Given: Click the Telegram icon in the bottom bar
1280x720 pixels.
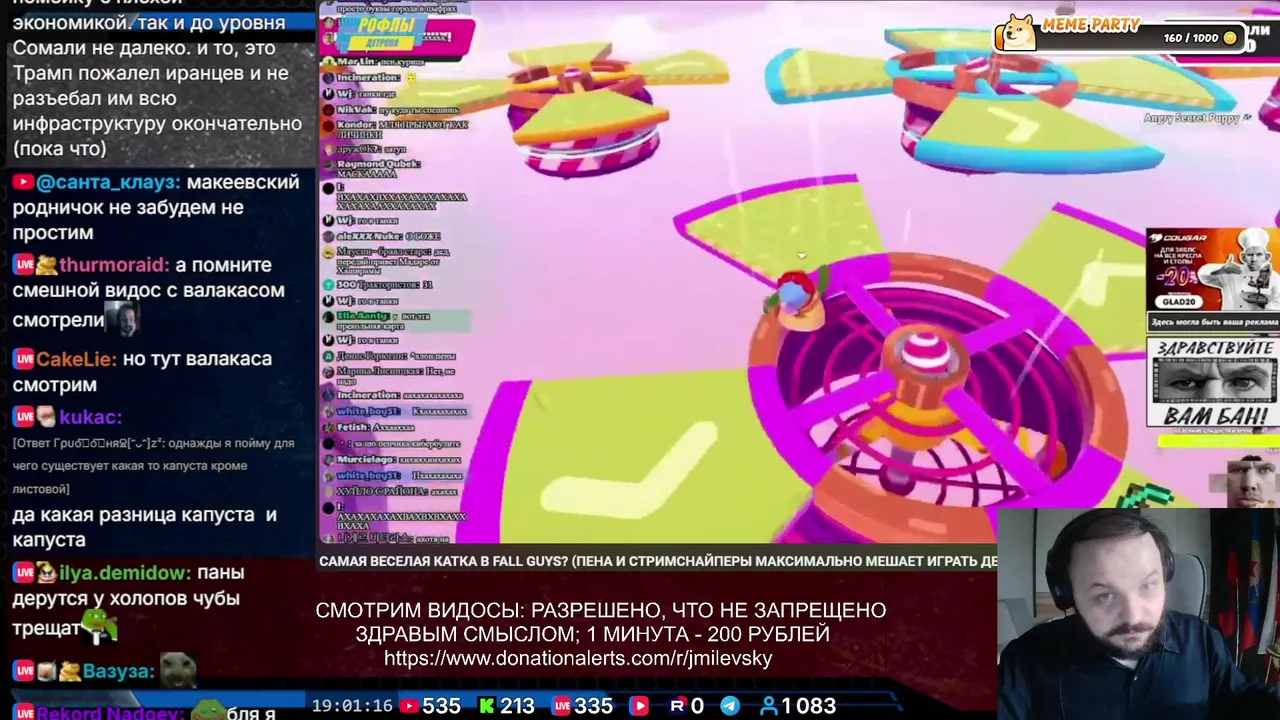Looking at the screenshot, I should (x=730, y=706).
